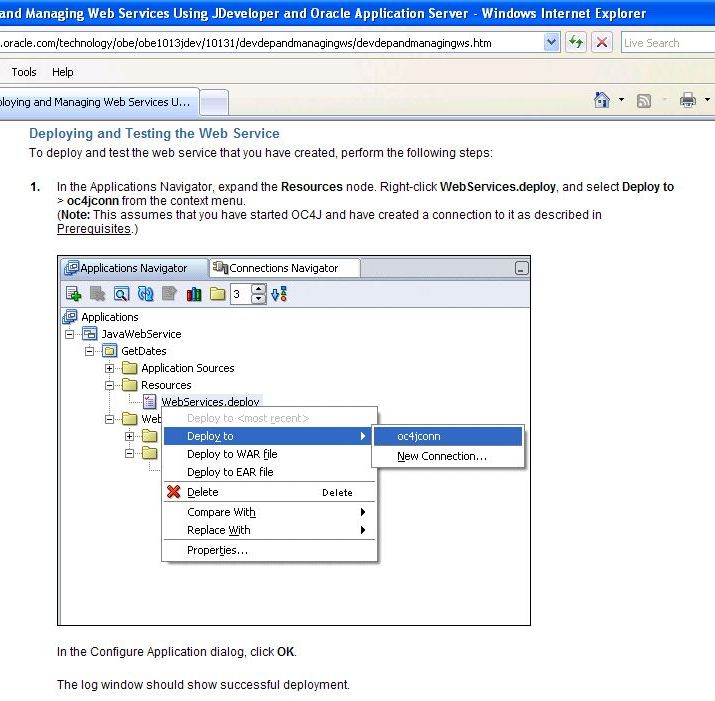Click the new application icon with green plus
The width and height of the screenshot is (715, 701).
[x=73, y=294]
